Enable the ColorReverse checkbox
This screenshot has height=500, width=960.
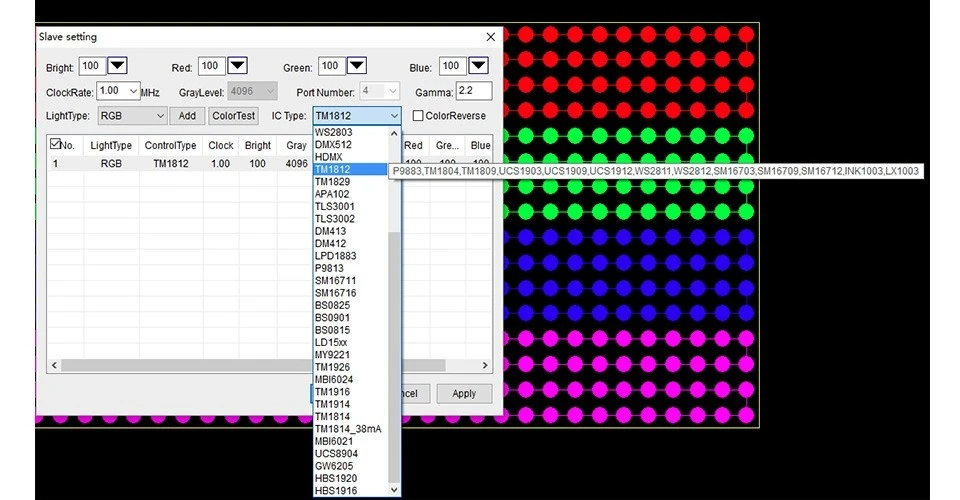[418, 116]
